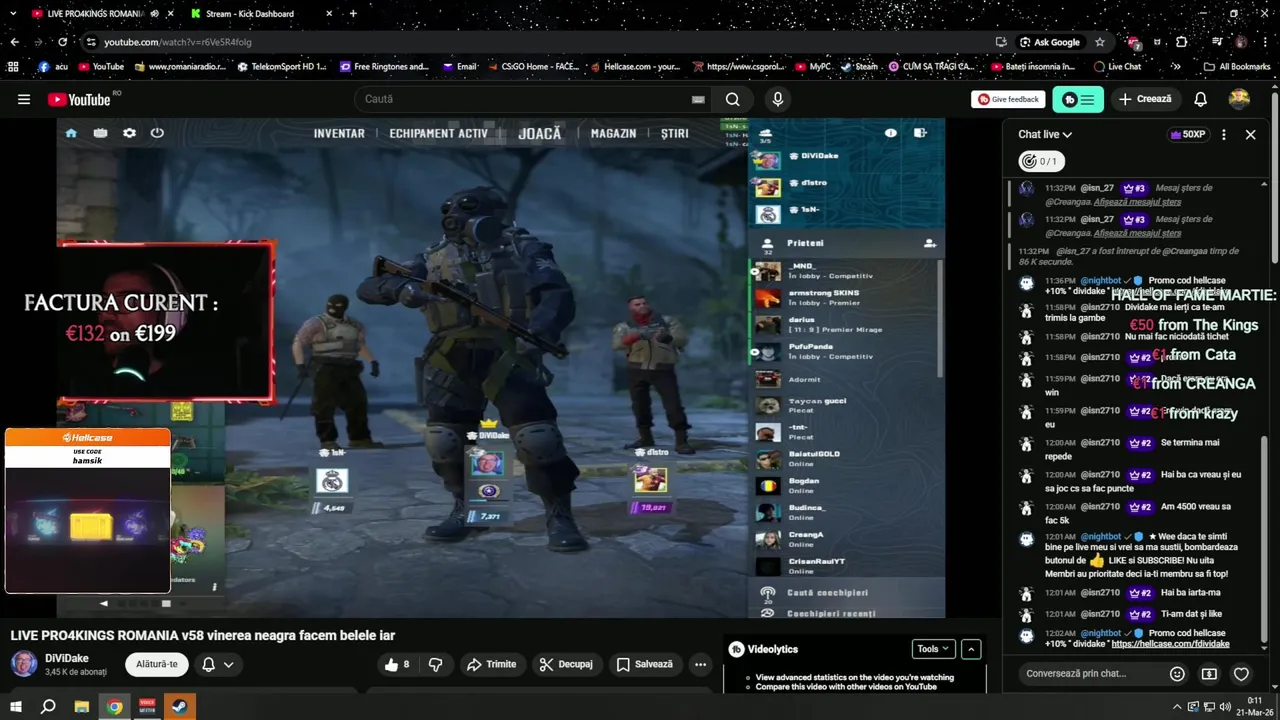
Task: Open the Hellcase bookmark
Action: (x=634, y=67)
